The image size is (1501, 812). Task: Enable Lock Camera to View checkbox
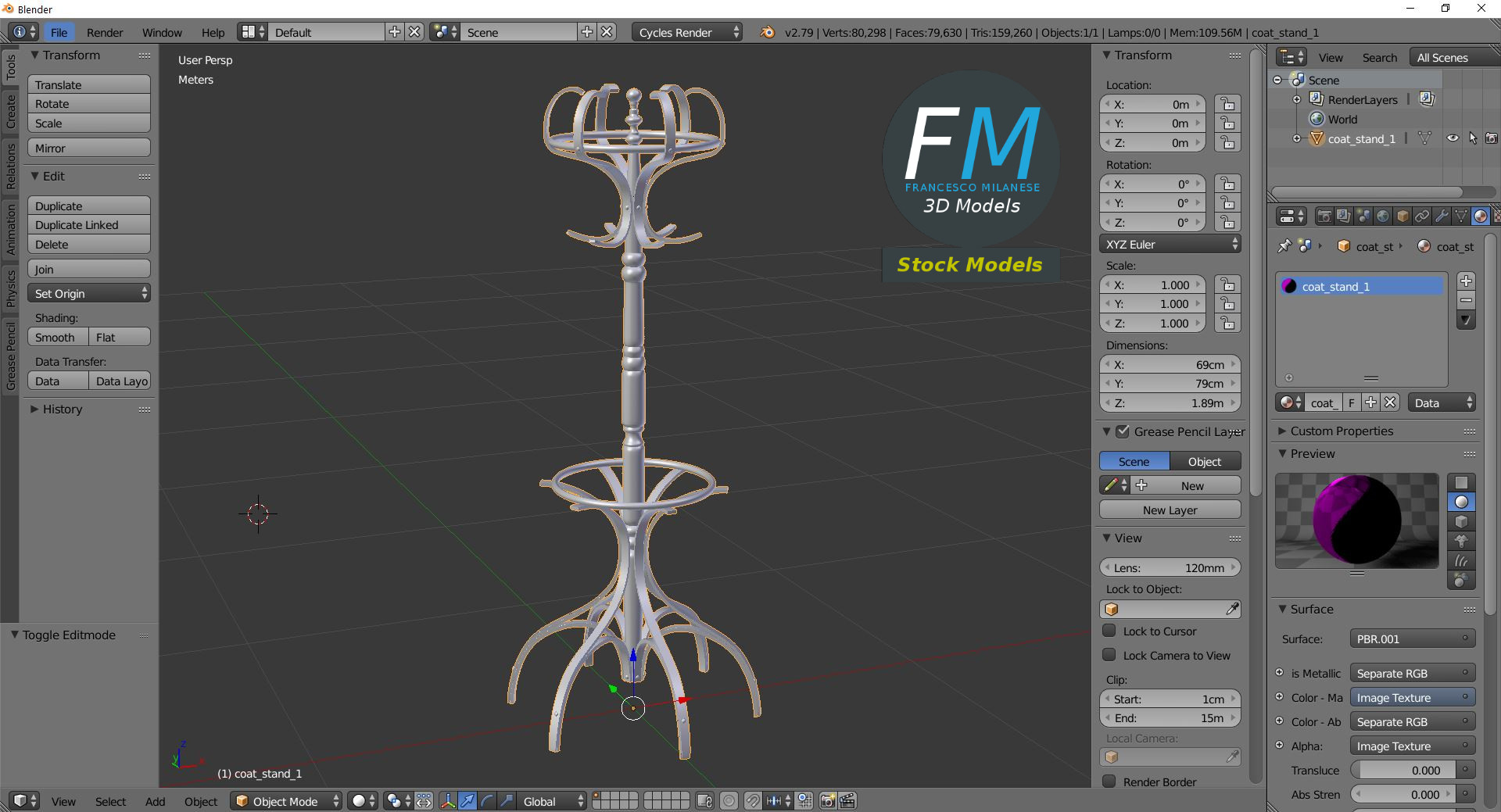(x=1109, y=655)
